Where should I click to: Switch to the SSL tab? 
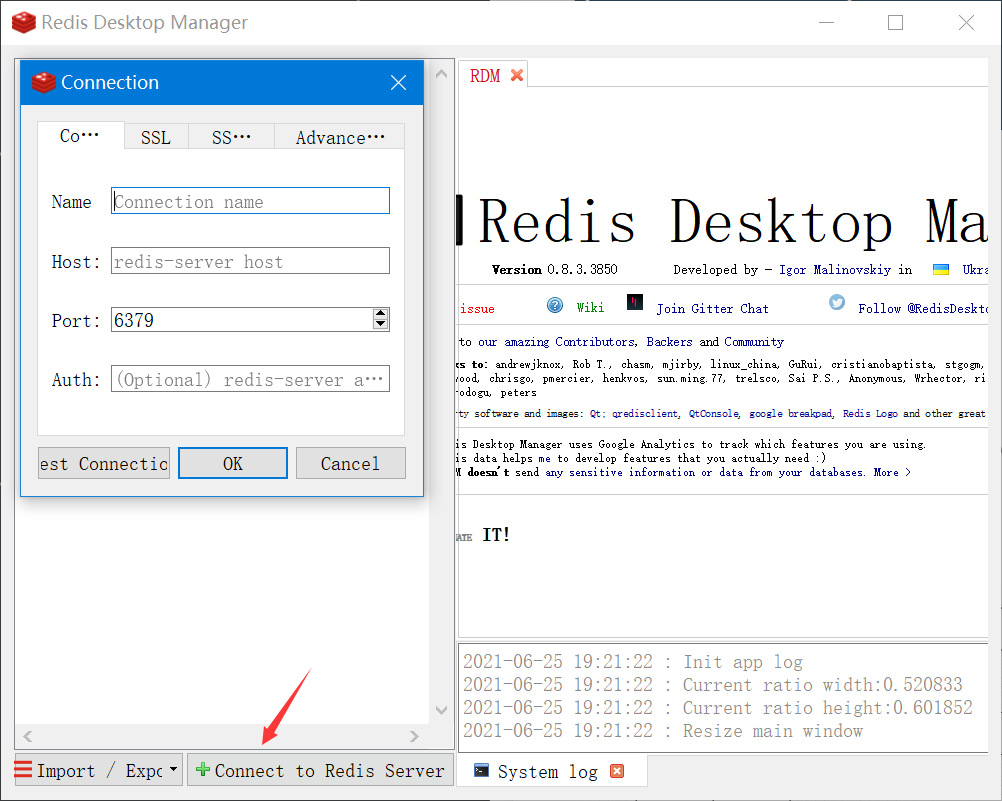[x=156, y=137]
